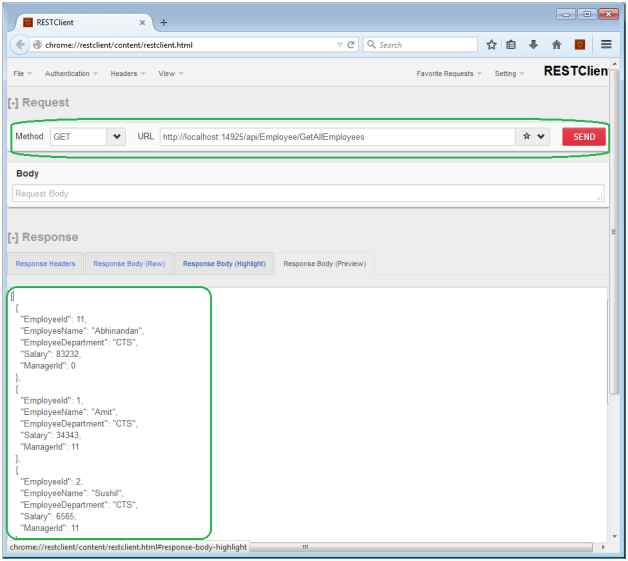Click the EmployeeName "Sushil" line
The image size is (628, 561).
point(72,493)
